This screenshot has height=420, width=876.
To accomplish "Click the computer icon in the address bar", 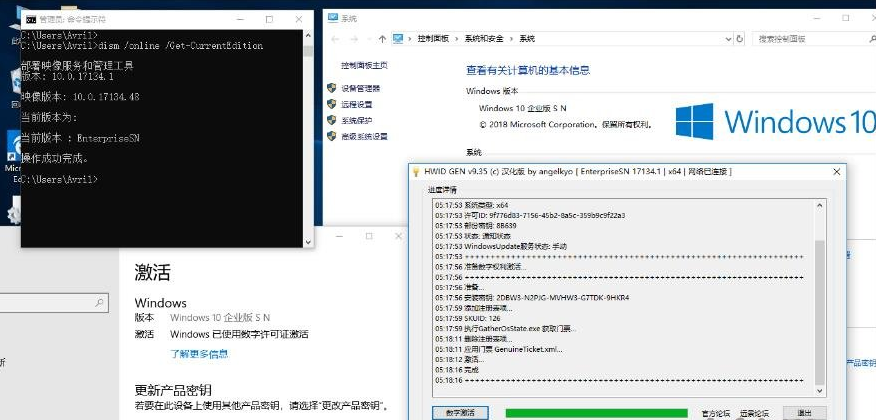I will point(398,39).
